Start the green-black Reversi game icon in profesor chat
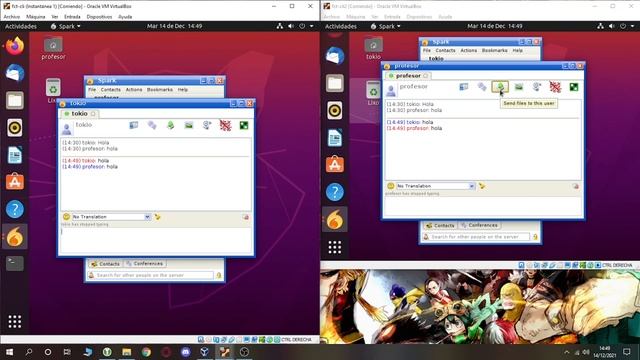This screenshot has width=640, height=360. point(574,87)
